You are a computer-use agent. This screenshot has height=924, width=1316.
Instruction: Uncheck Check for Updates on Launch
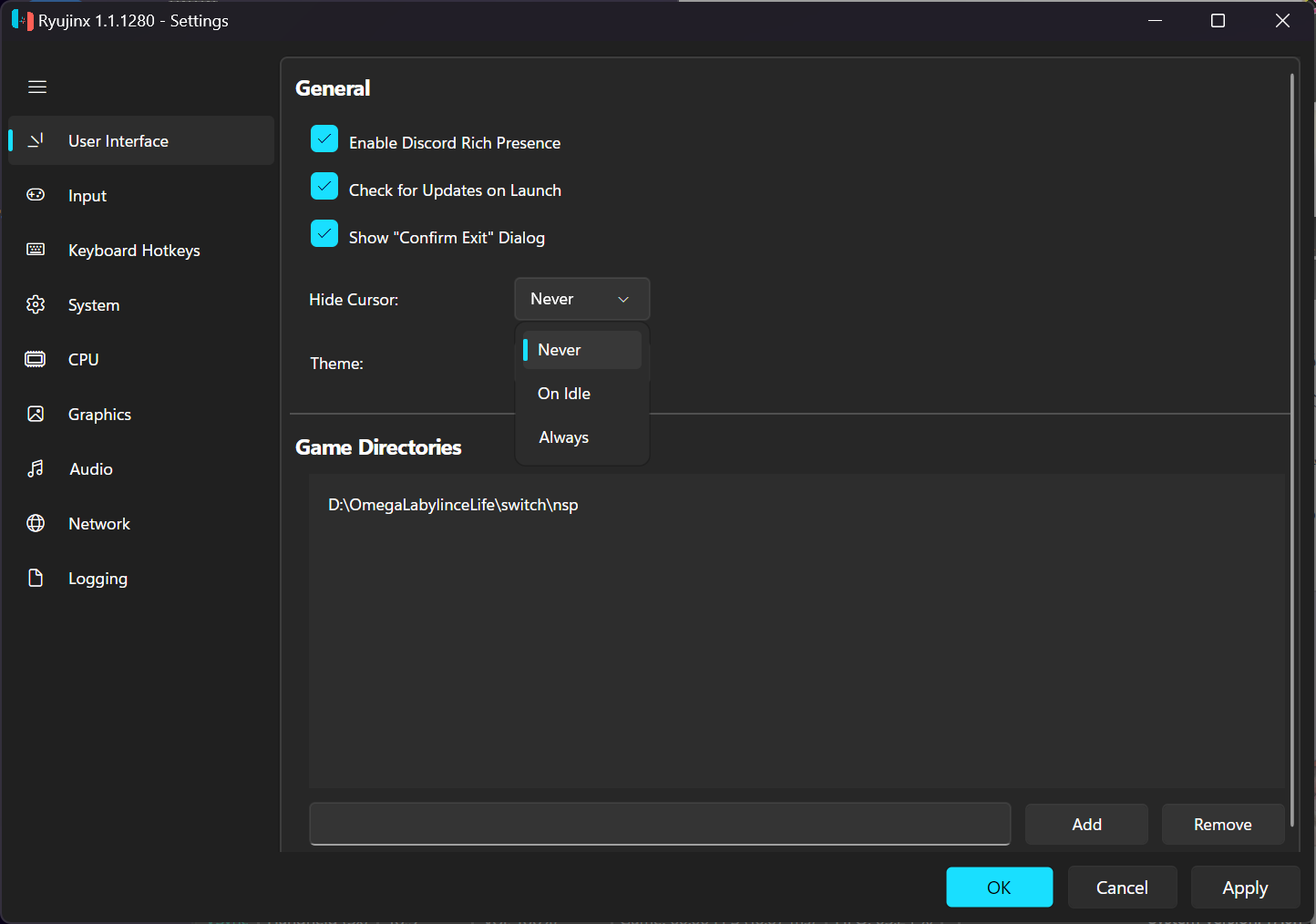point(324,187)
